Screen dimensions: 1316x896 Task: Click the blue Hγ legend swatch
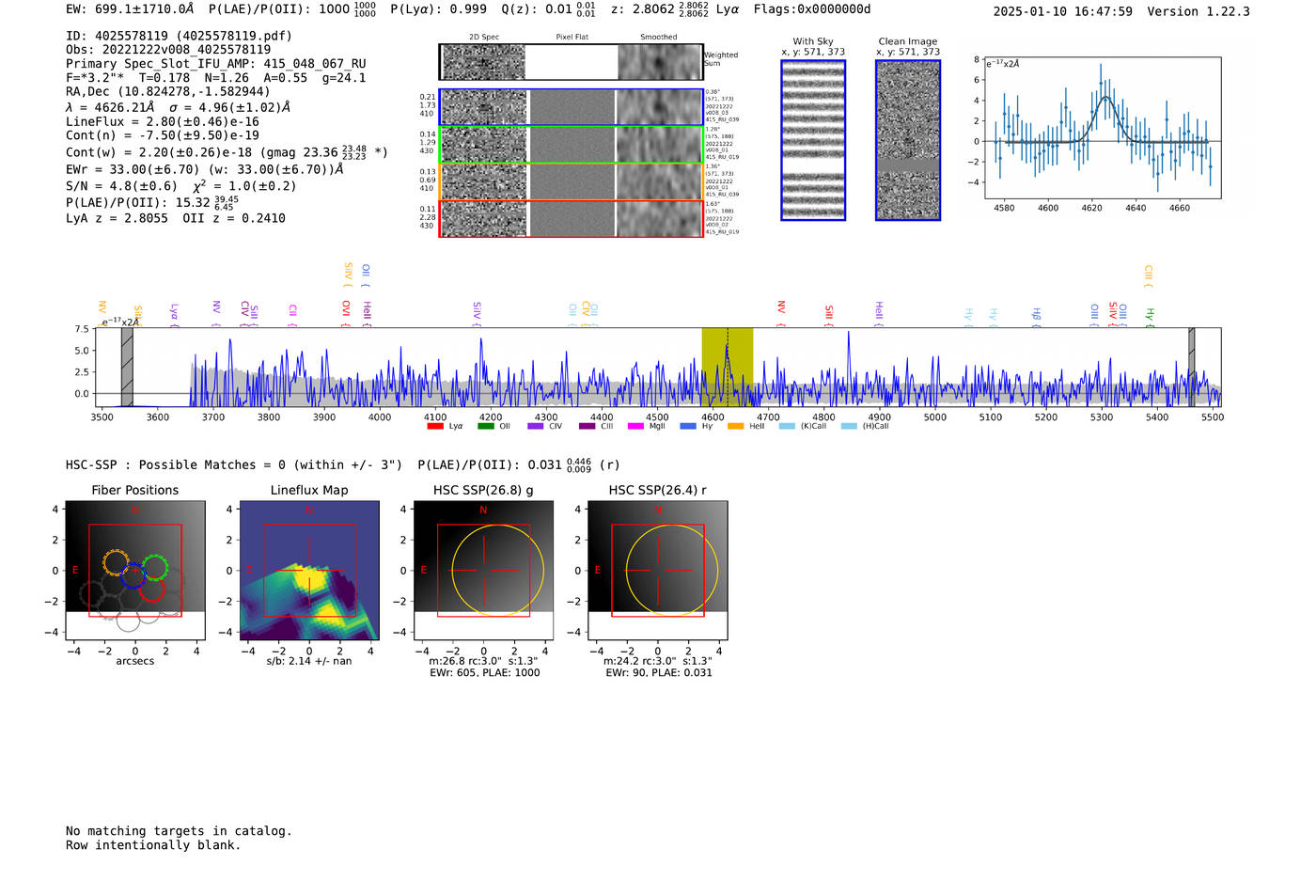tap(688, 427)
